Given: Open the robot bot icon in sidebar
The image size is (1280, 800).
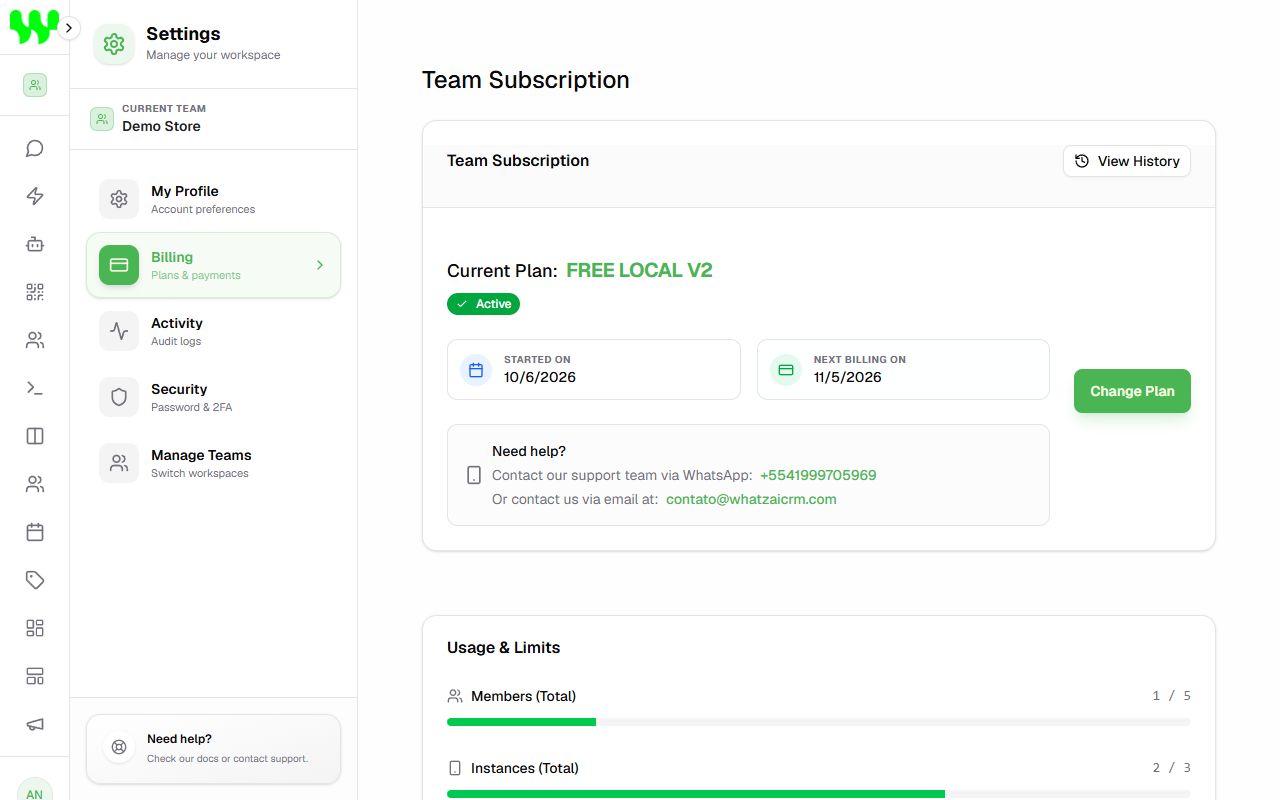Looking at the screenshot, I should [x=35, y=244].
